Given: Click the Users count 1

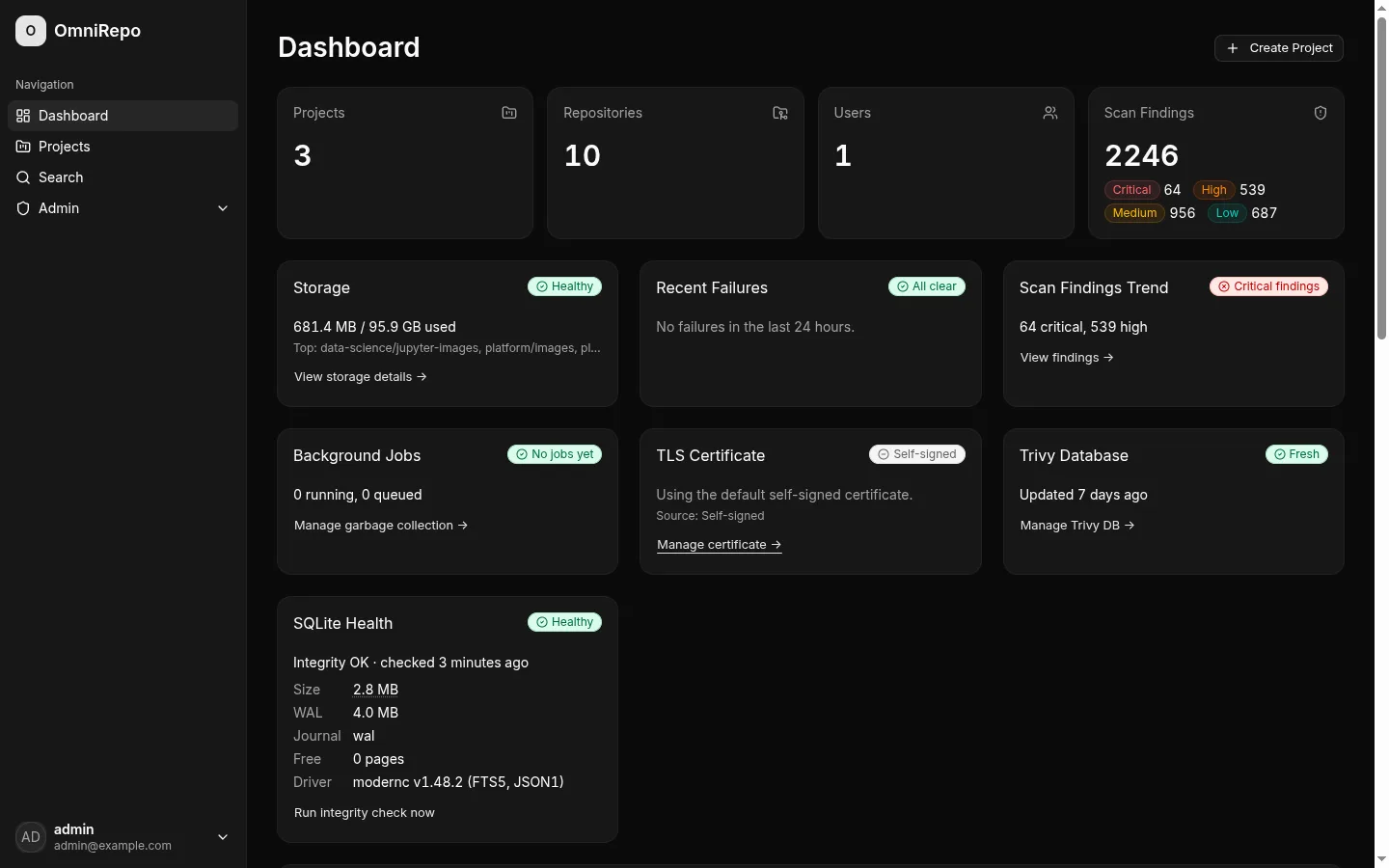Looking at the screenshot, I should [843, 155].
